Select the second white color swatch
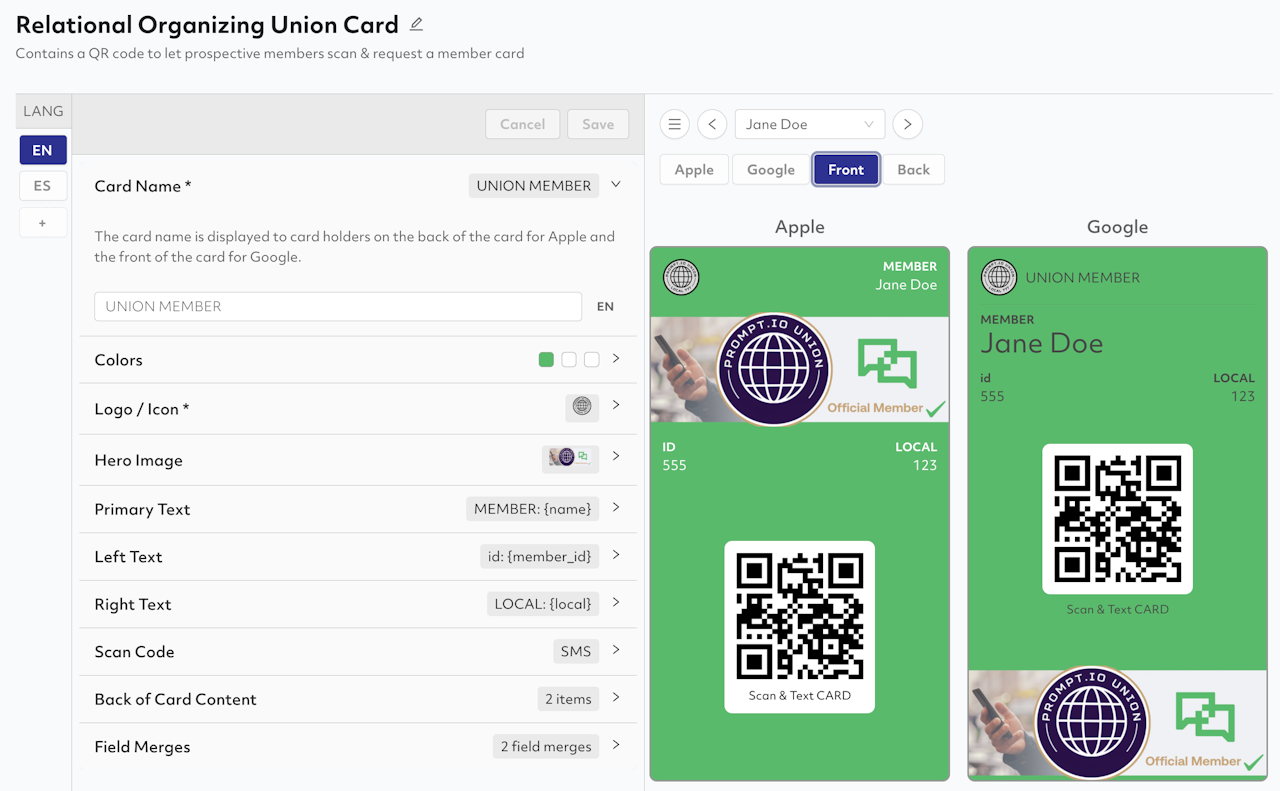The width and height of the screenshot is (1280, 791). tap(569, 360)
